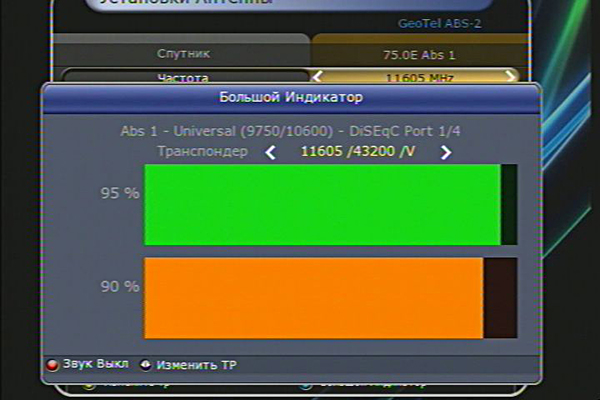Click the 90 % quality readout
The image size is (600, 400).
click(x=119, y=287)
